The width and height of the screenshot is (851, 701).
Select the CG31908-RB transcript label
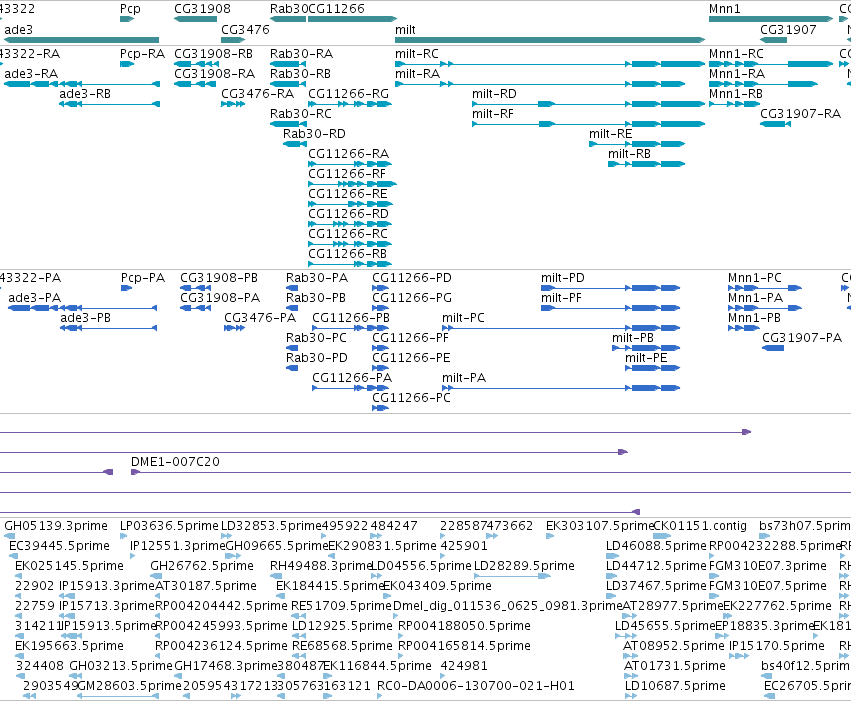213,54
